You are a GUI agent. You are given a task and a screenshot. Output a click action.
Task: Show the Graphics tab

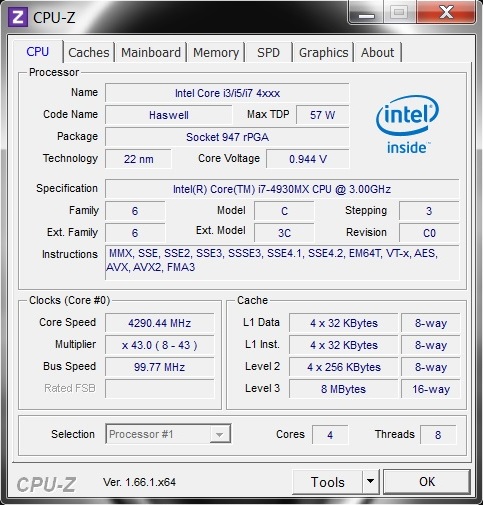[323, 52]
